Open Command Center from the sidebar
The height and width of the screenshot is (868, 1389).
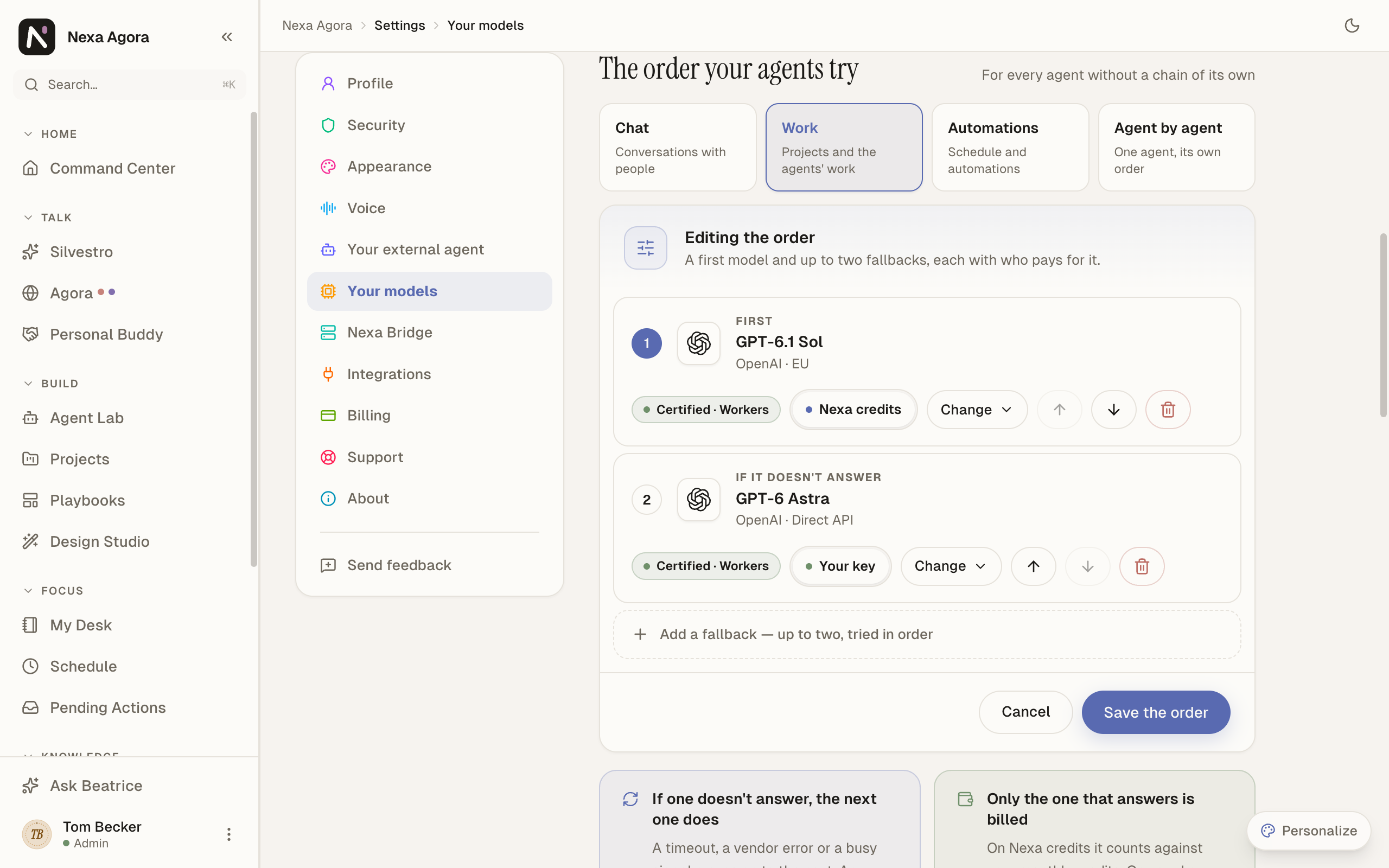point(129,168)
